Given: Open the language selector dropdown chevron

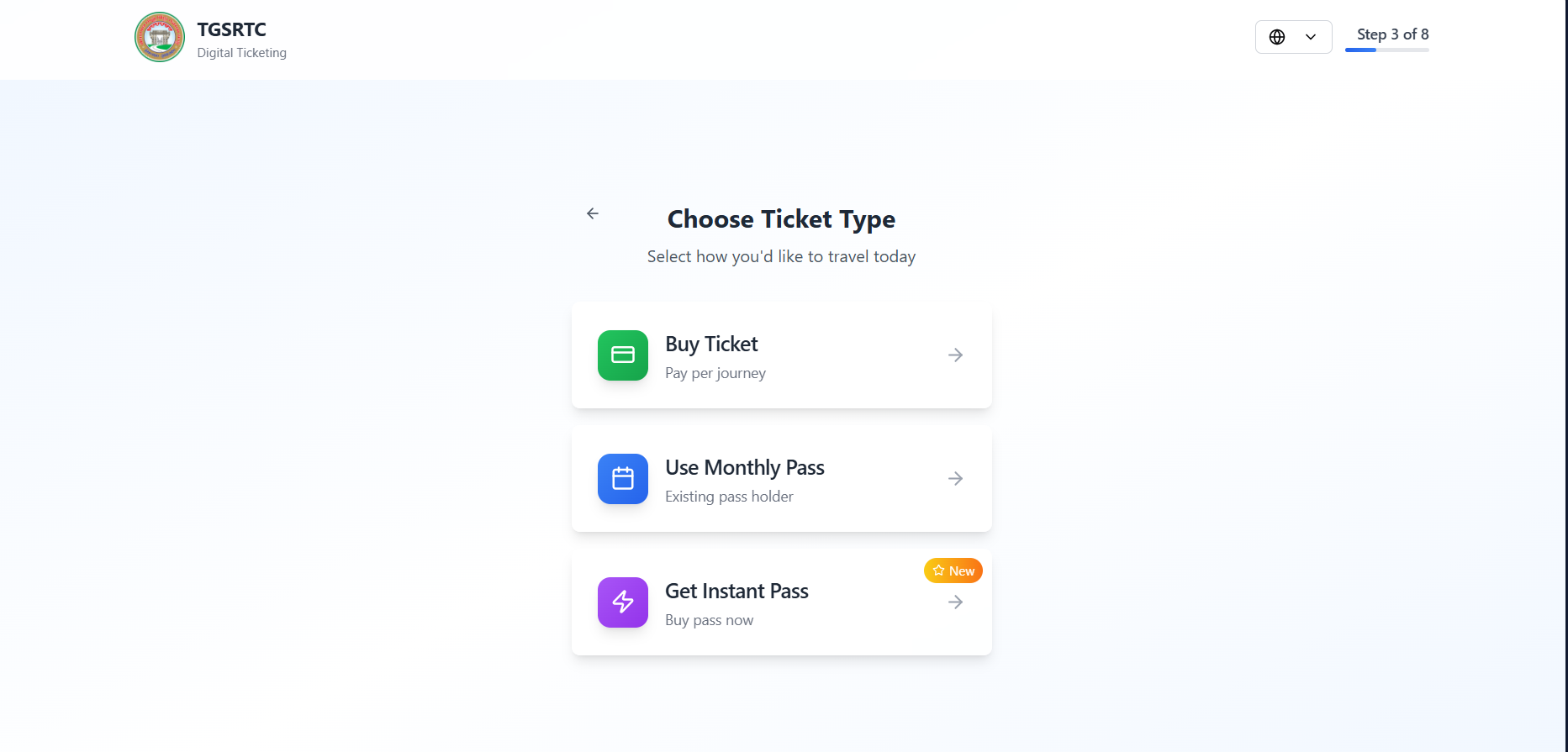Looking at the screenshot, I should [1309, 36].
